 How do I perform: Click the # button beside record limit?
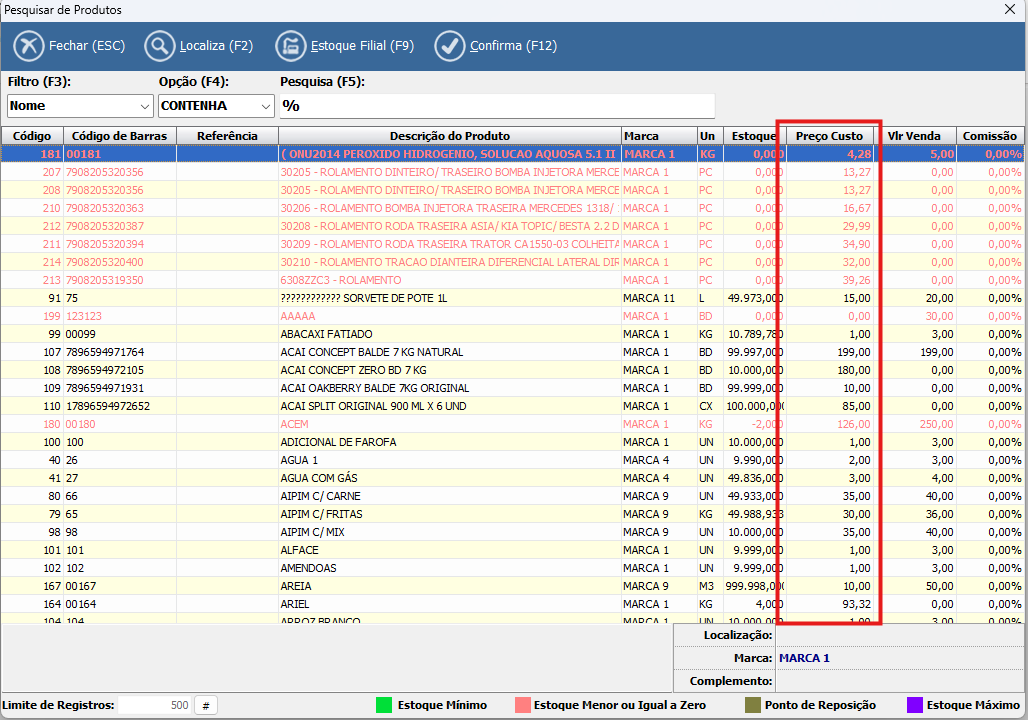click(205, 705)
